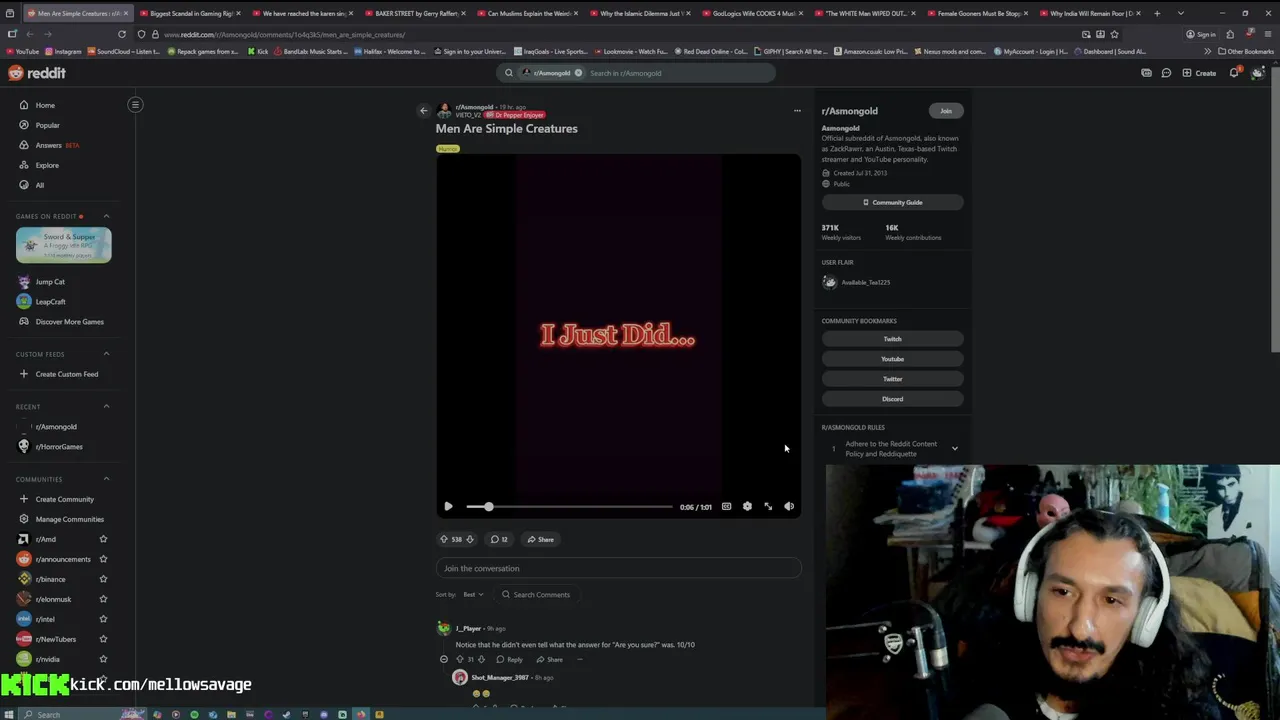Upvote the post

pos(444,539)
